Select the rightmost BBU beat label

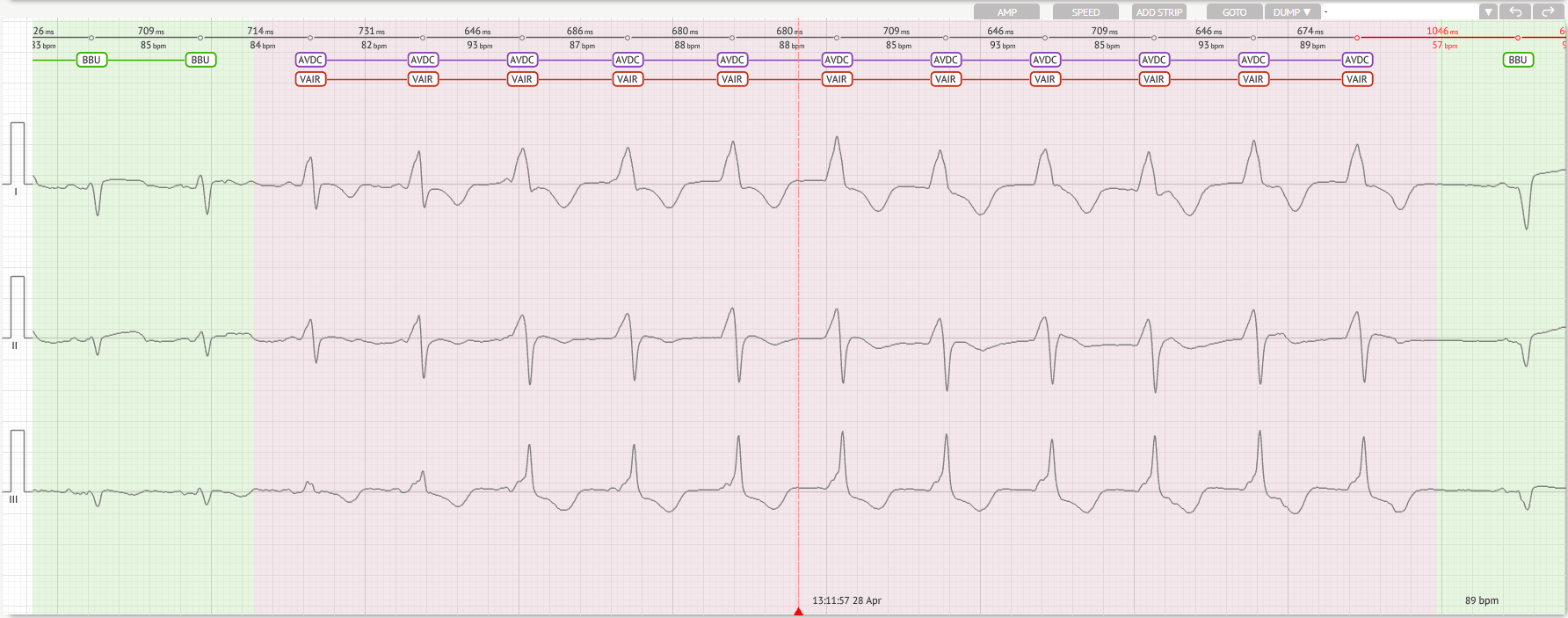point(1517,60)
